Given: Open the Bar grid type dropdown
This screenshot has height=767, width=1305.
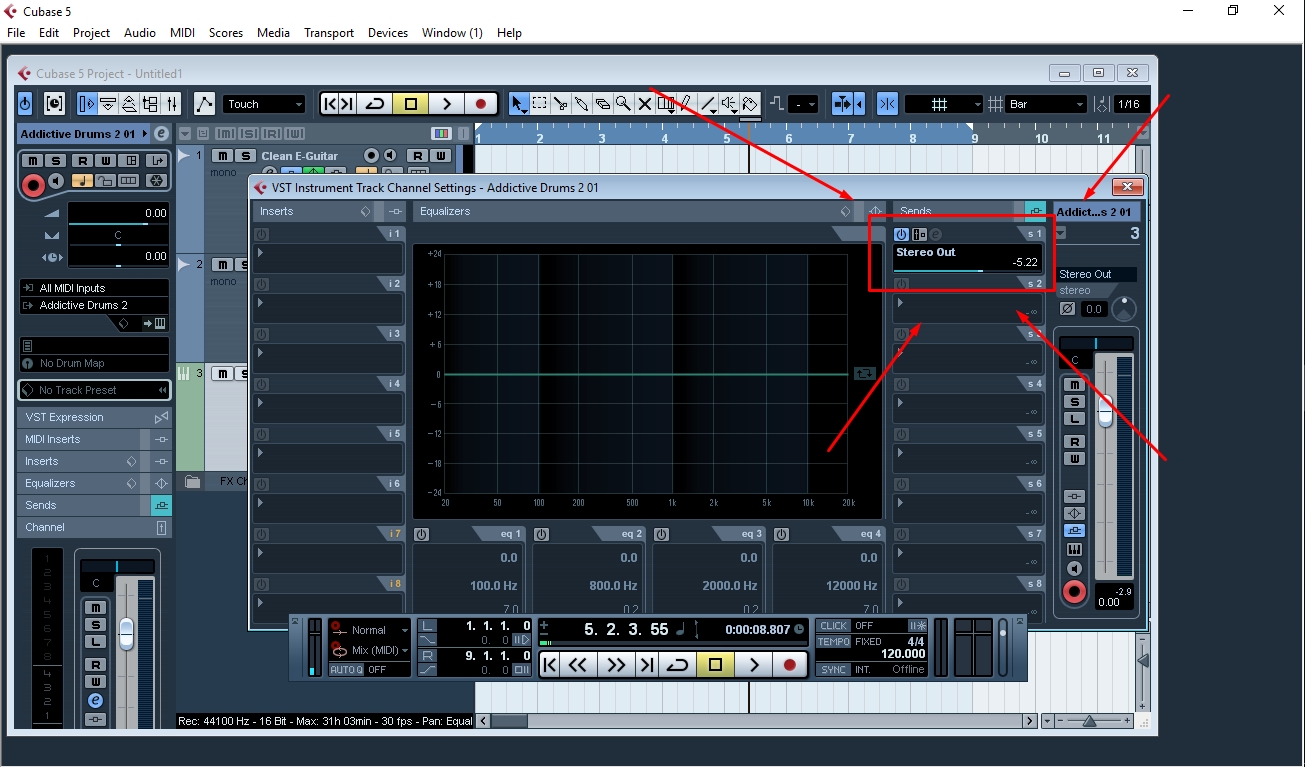Looking at the screenshot, I should click(x=1046, y=104).
